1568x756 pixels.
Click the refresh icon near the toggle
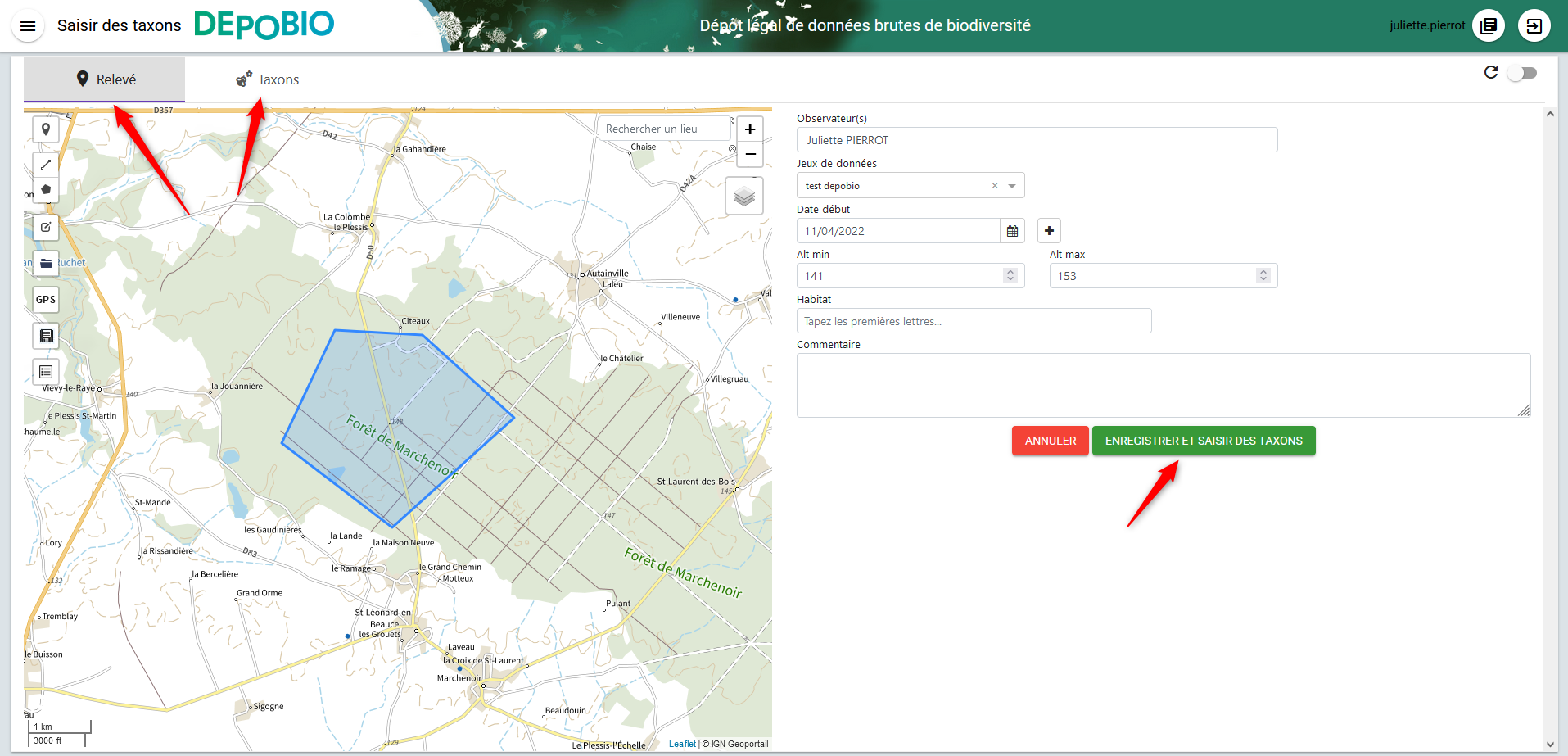coord(1491,72)
